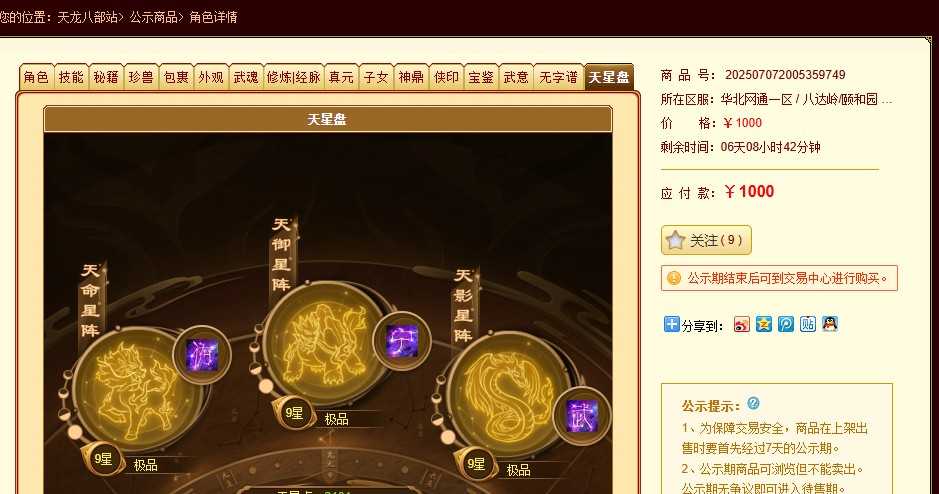Open the 无字谱 tab

tap(558, 77)
